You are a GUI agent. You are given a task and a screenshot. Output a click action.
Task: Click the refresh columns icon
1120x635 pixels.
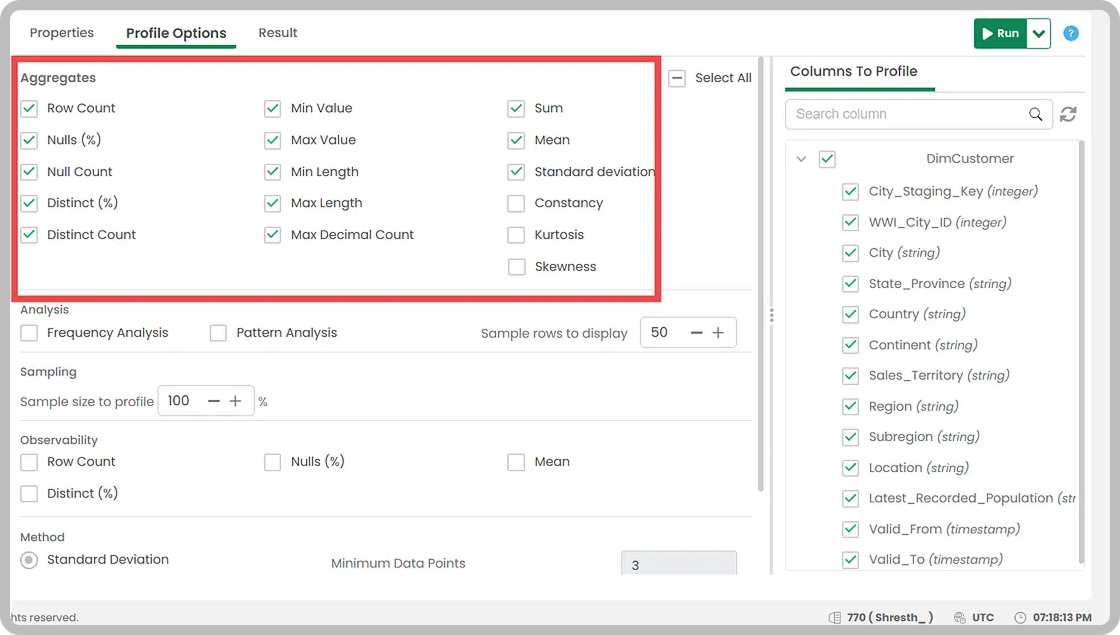pyautogui.click(x=1068, y=114)
